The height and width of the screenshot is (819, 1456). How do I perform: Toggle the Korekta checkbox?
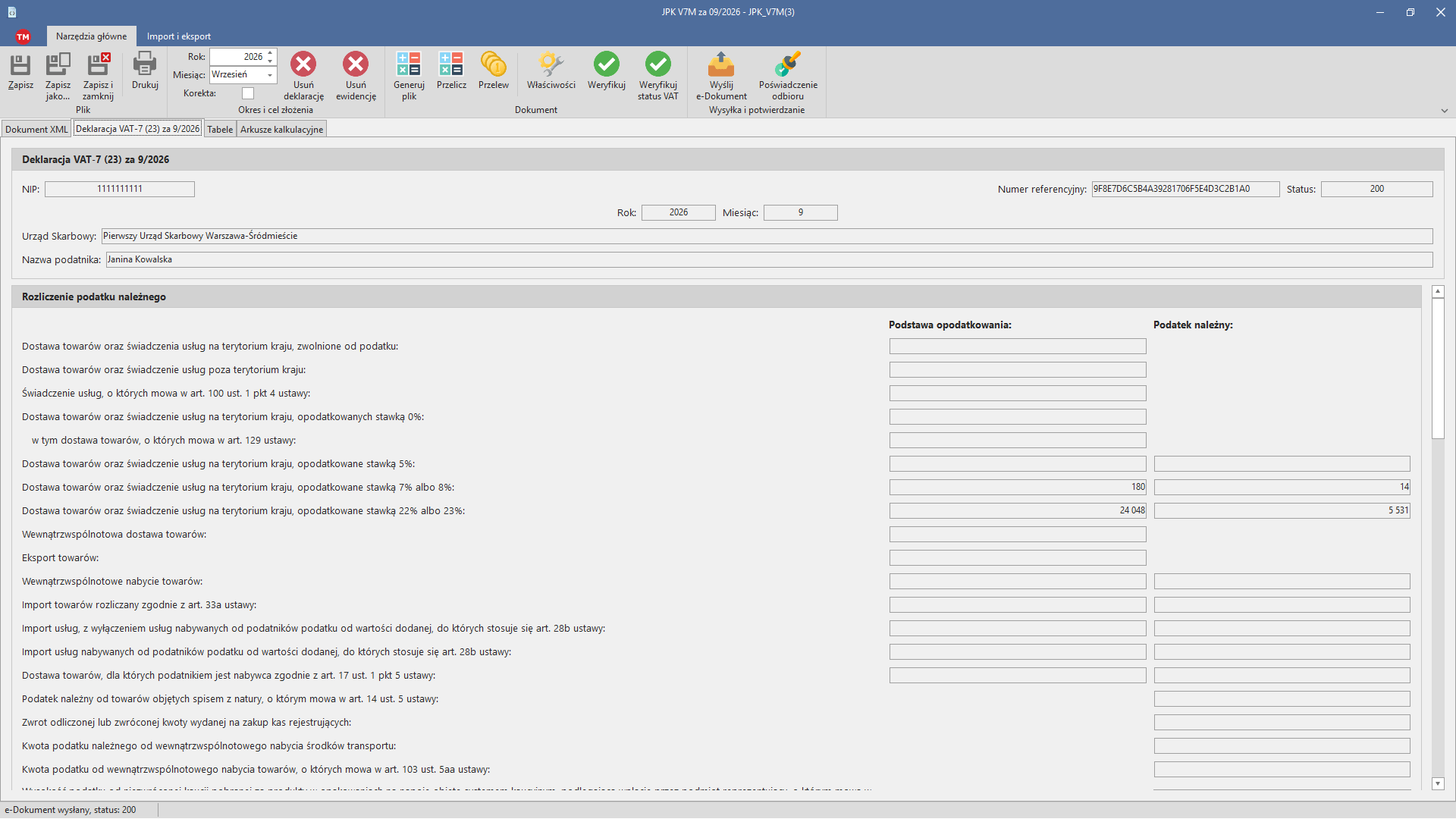(248, 93)
